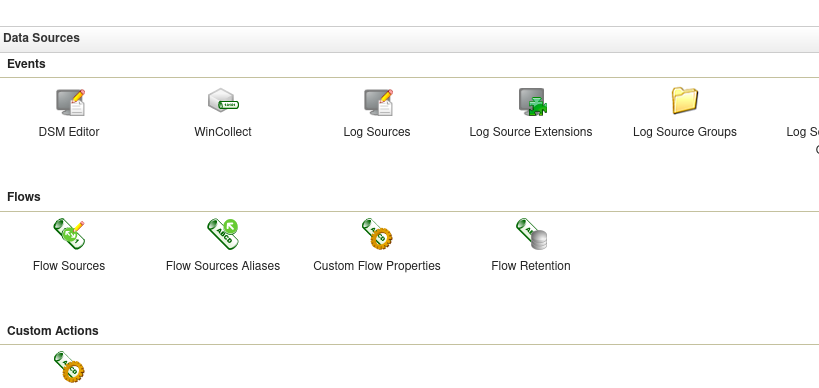Open the Log Source Extensions icon
This screenshot has height=388, width=819.
[x=533, y=102]
